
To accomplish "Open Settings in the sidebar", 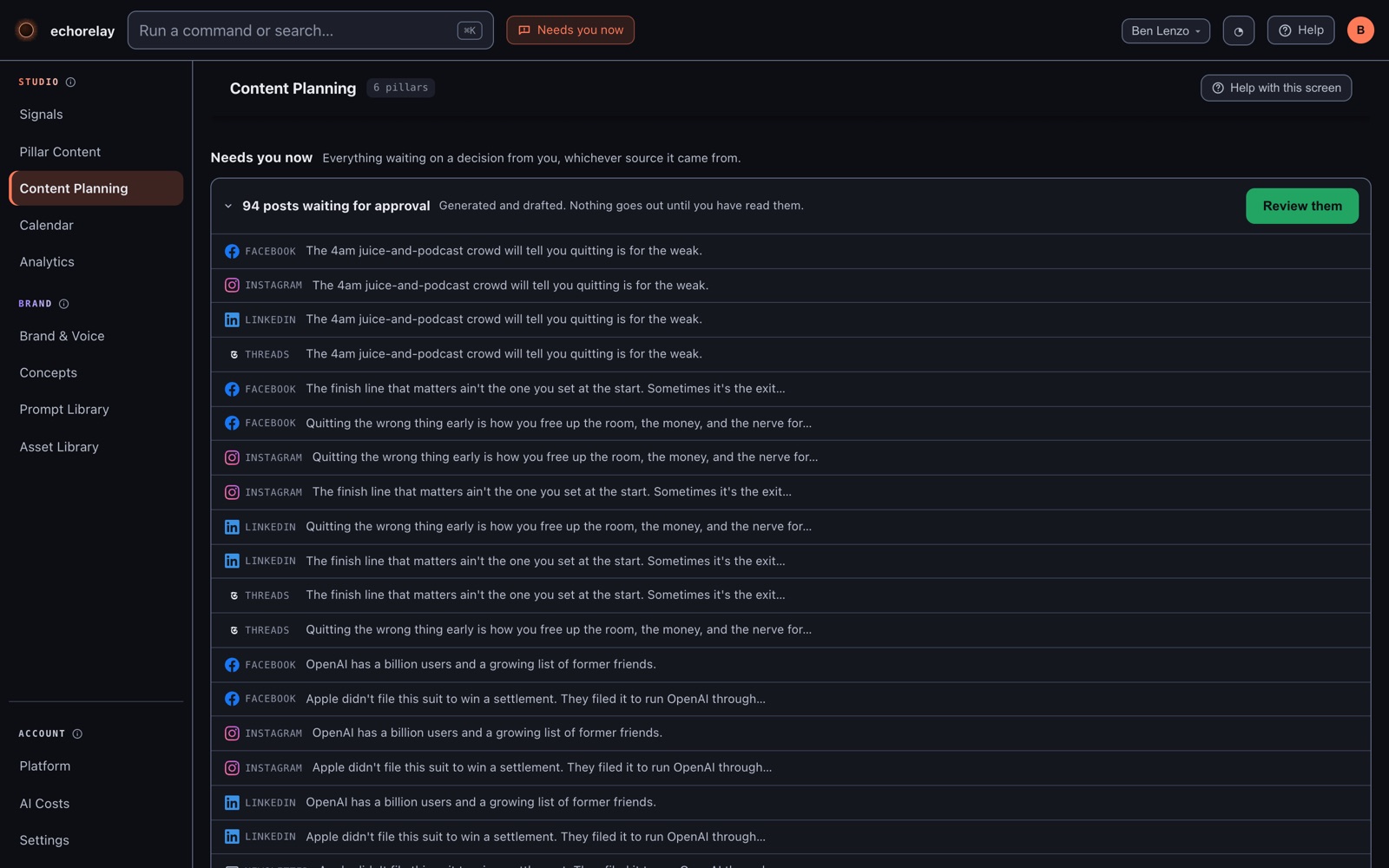I will 95,840.
